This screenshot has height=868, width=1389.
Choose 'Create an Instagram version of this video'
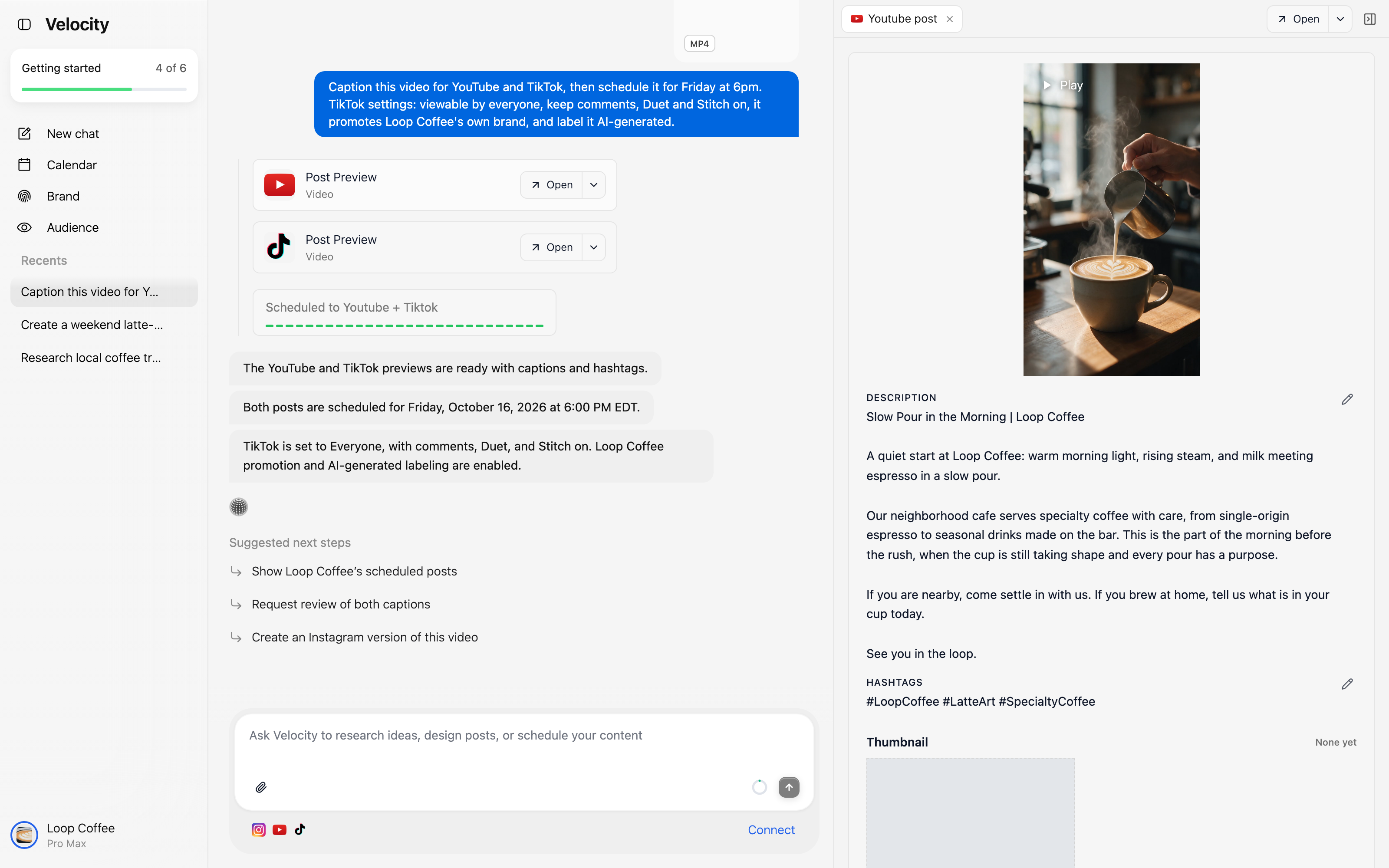[365, 637]
